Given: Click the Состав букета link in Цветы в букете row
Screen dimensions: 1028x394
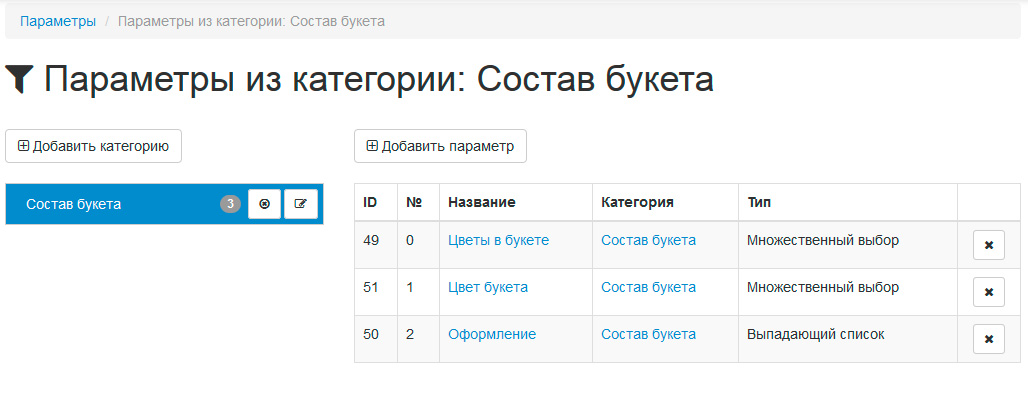Looking at the screenshot, I should click(x=648, y=241).
